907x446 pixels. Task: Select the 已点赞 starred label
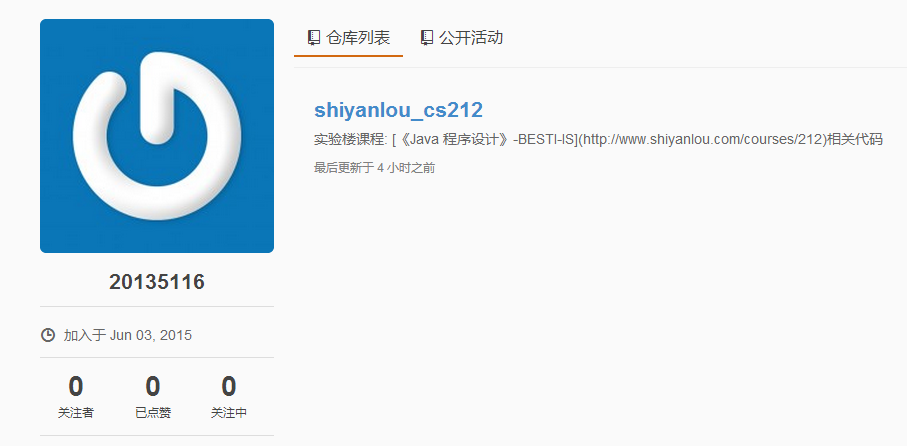click(153, 413)
